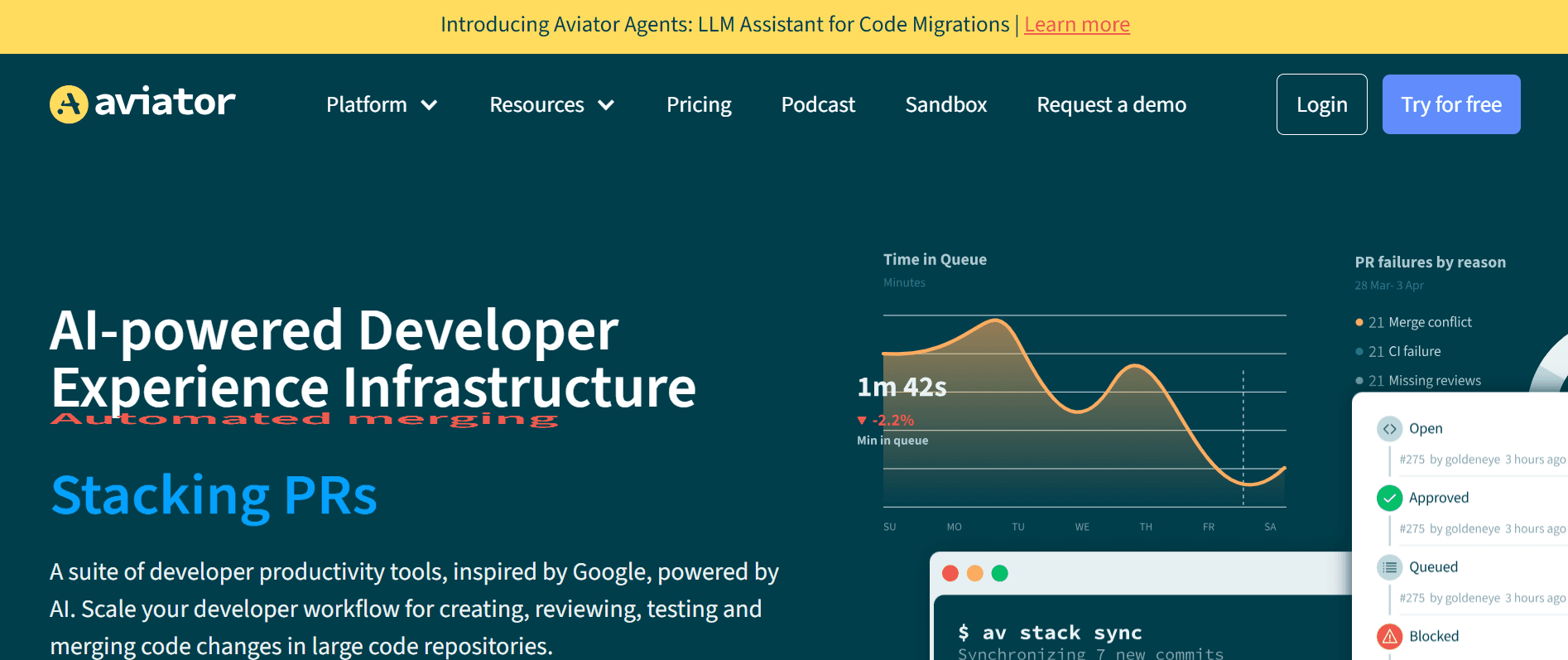The width and height of the screenshot is (1568, 660).
Task: Click the aviator wordmark
Action: [165, 103]
